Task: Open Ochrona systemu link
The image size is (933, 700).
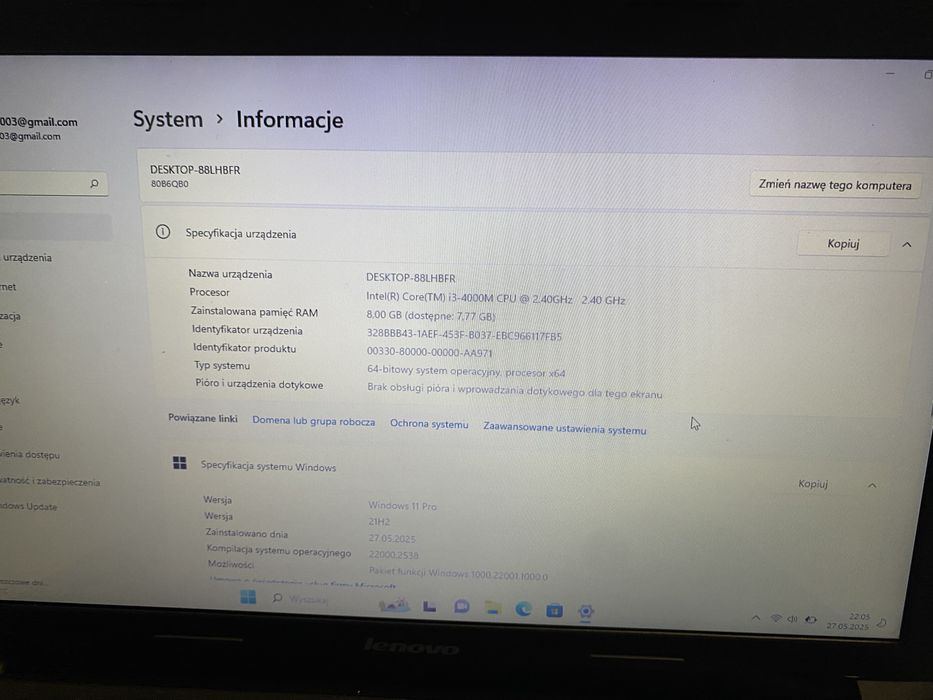Action: (429, 424)
